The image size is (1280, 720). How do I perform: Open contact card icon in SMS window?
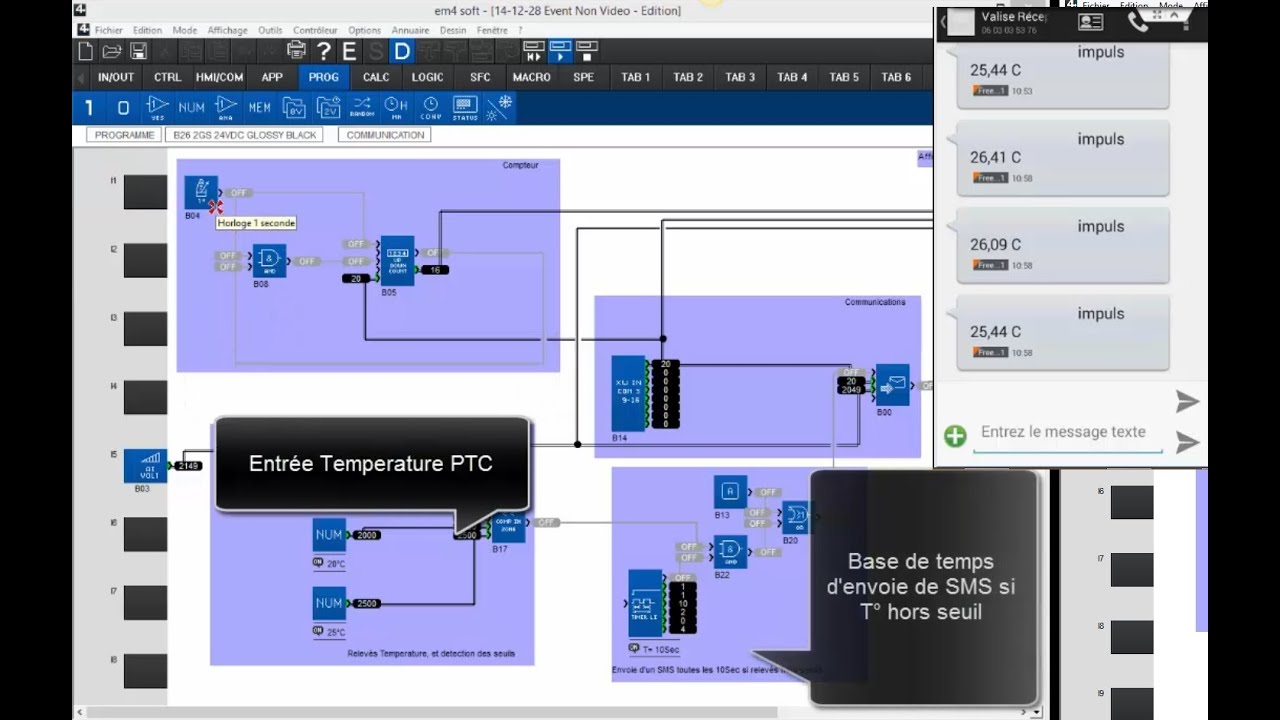click(1091, 22)
